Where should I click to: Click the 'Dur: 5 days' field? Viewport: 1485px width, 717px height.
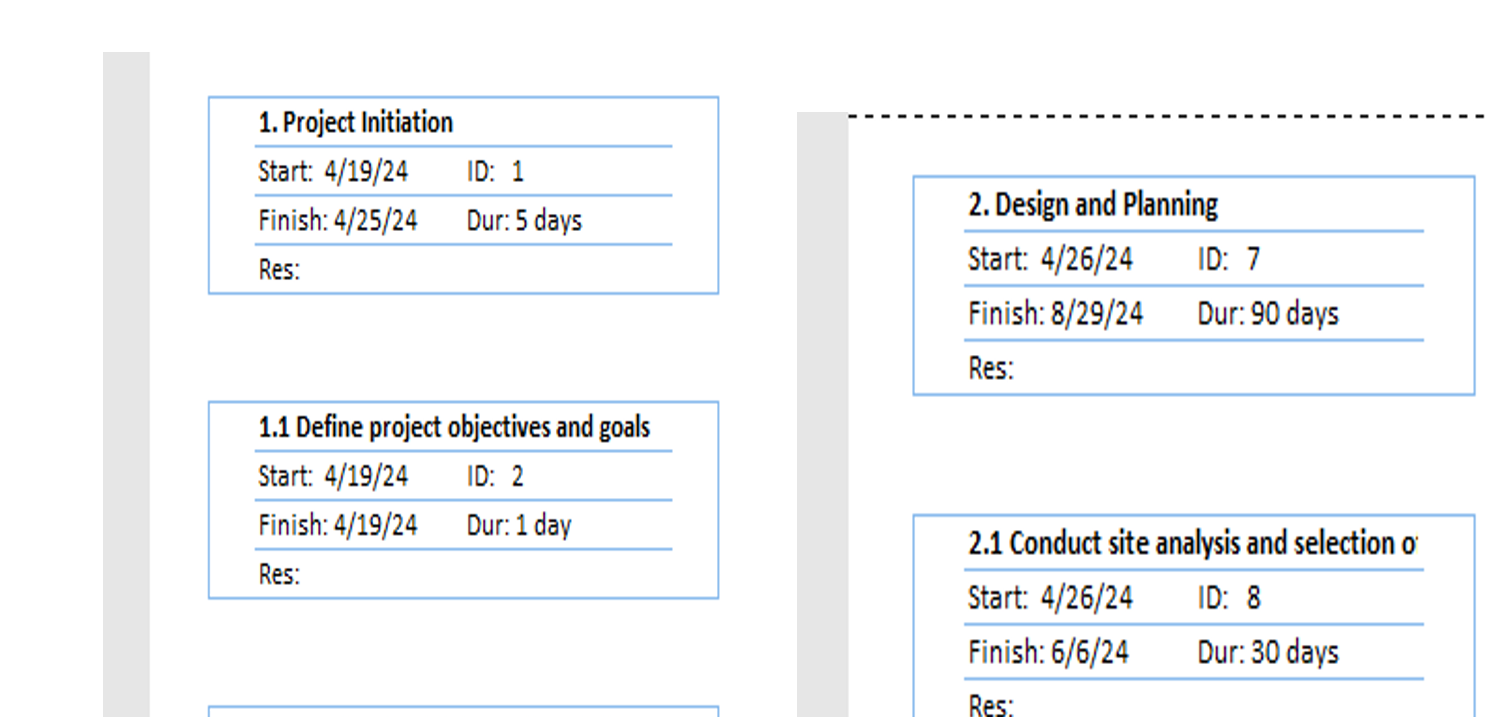coord(524,220)
